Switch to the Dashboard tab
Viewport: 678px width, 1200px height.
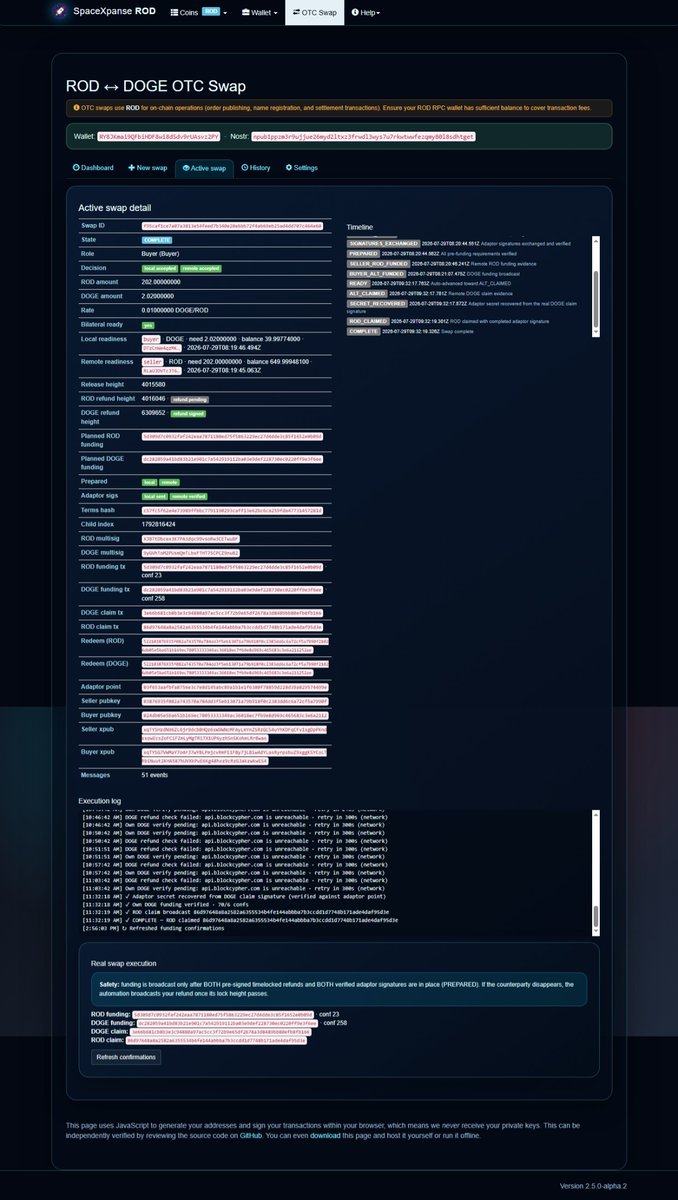point(93,168)
